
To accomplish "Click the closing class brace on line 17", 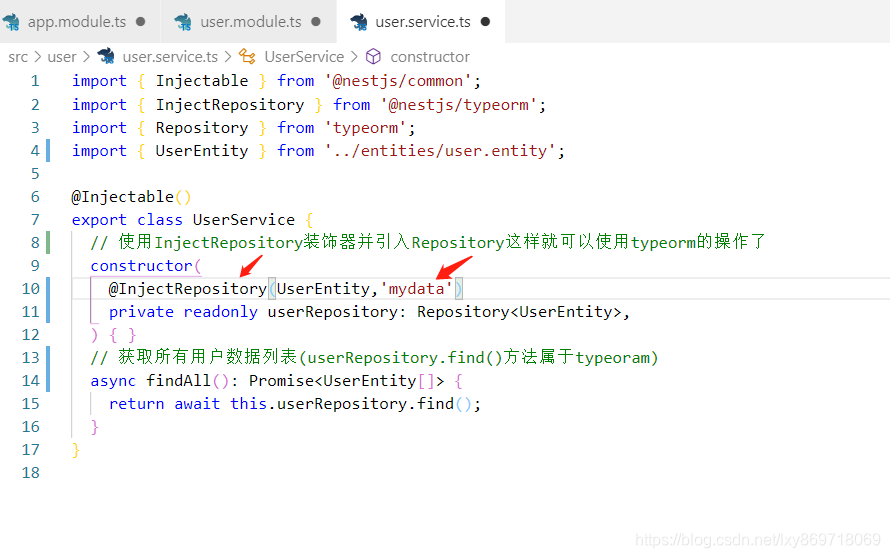I will (x=76, y=450).
